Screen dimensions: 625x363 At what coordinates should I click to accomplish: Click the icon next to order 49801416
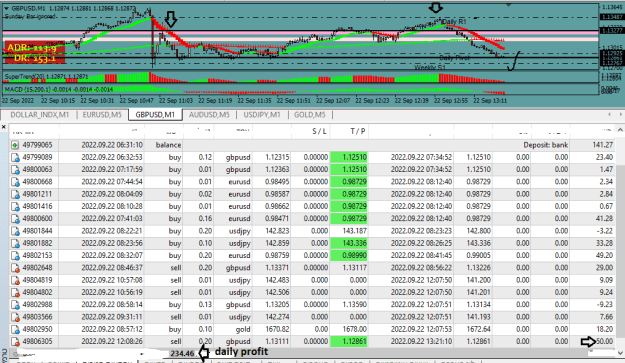point(15,206)
